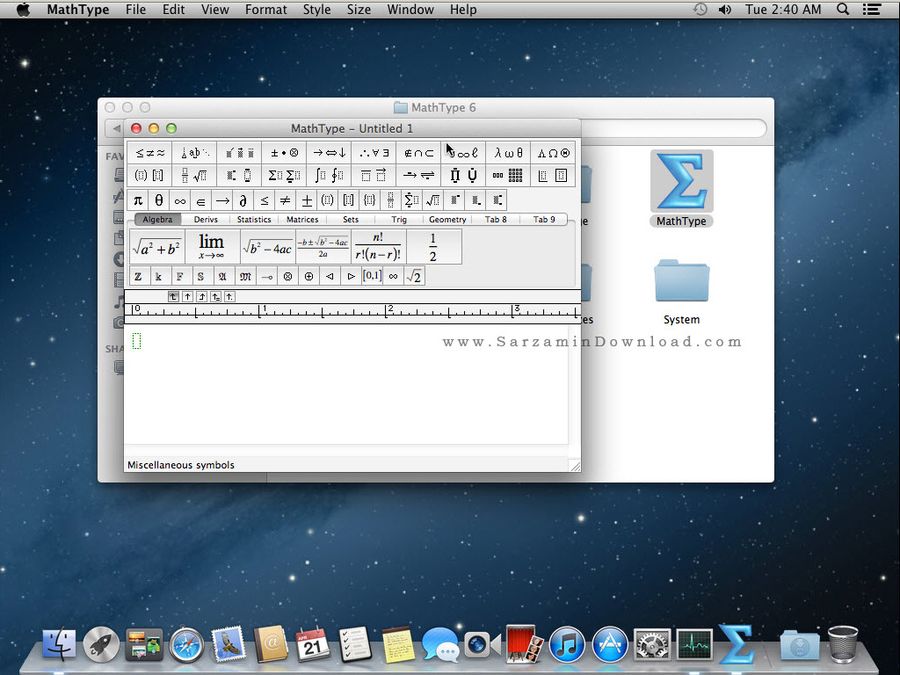The width and height of the screenshot is (900, 675).
Task: Switch to the Geometry tab
Action: [447, 219]
